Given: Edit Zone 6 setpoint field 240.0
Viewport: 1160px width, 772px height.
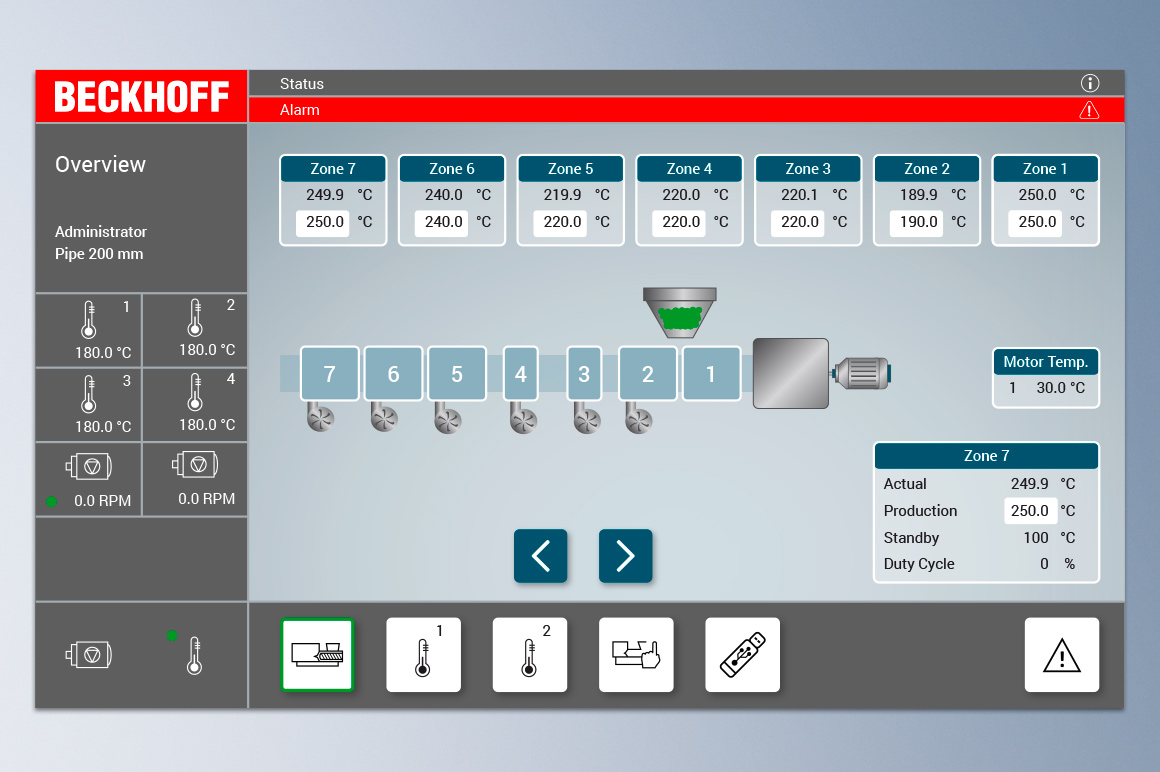Looking at the screenshot, I should coord(442,222).
